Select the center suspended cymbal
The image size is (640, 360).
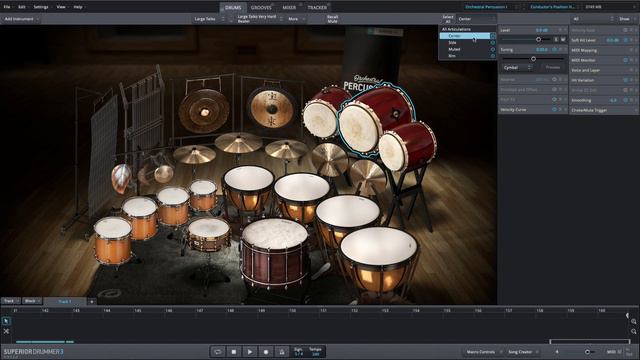tap(238, 142)
